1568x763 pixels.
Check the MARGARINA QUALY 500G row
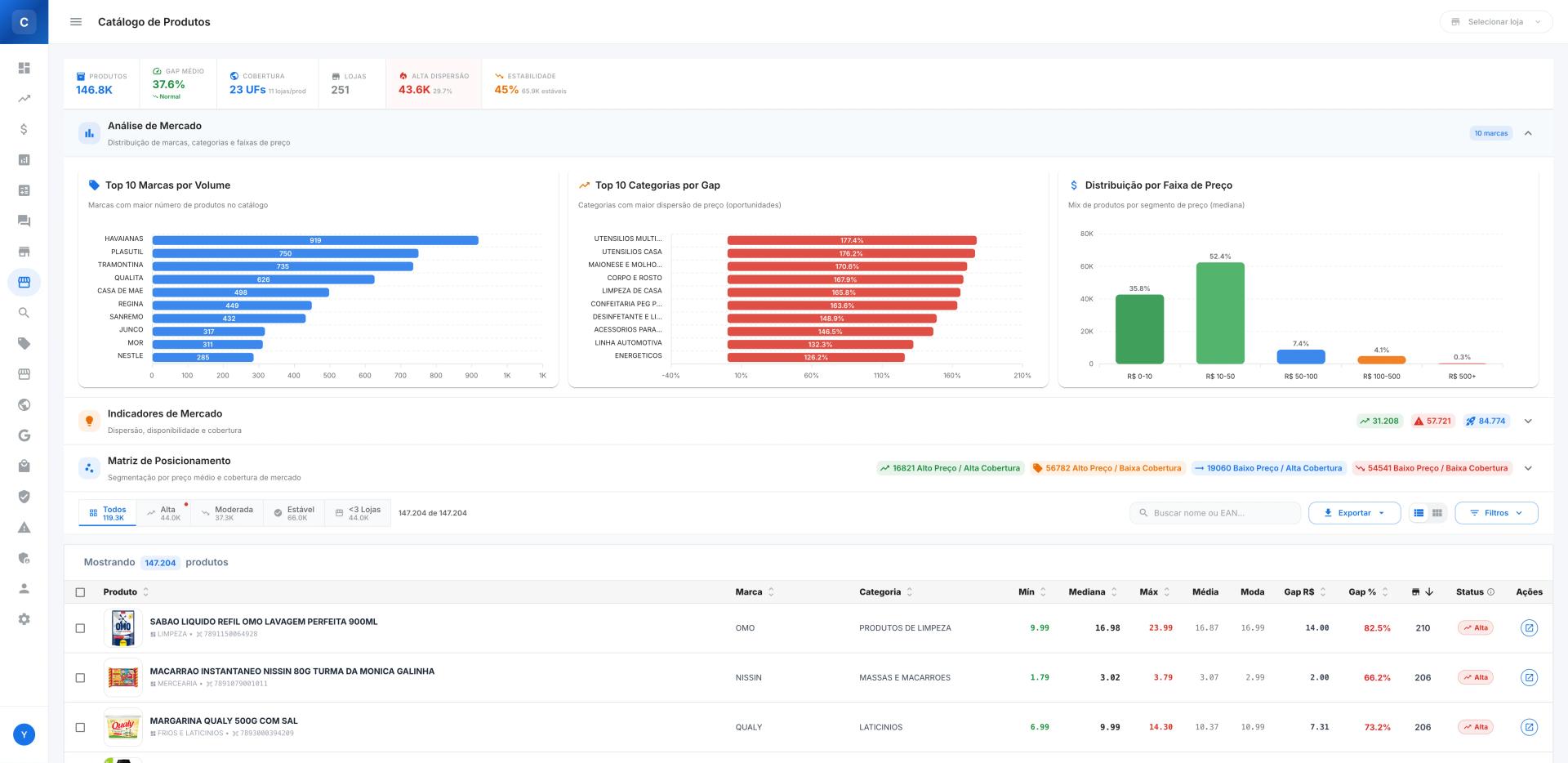[80, 727]
